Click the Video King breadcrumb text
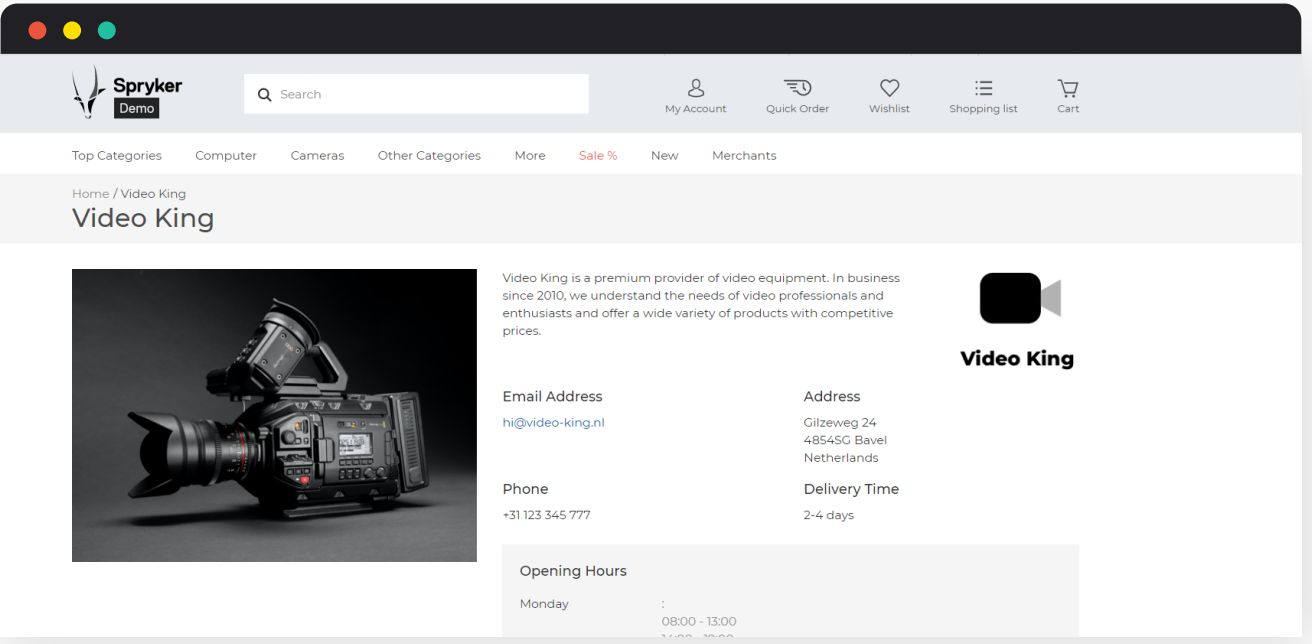Screen dimensions: 1312x644 (153, 193)
